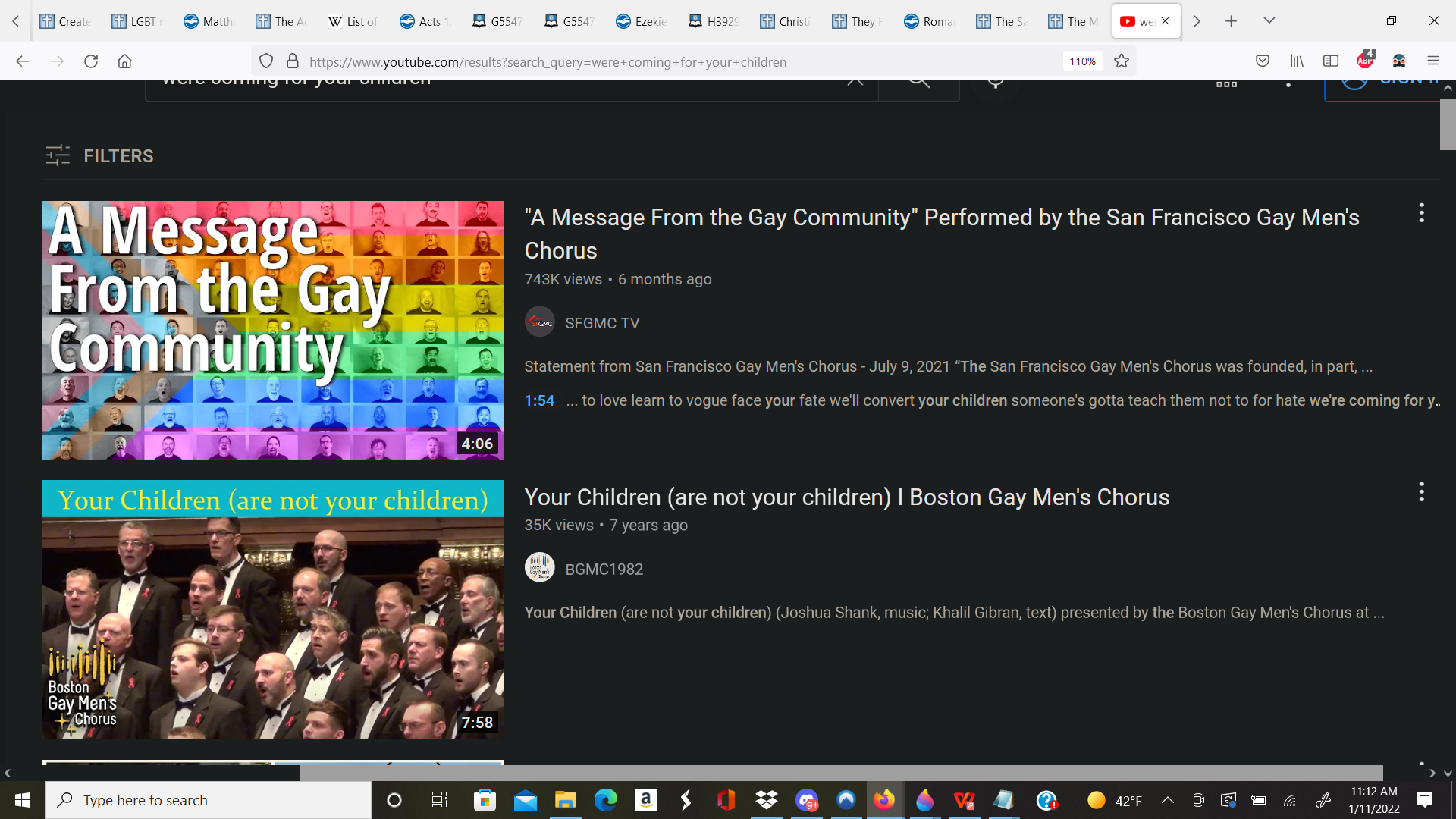This screenshot has width=1456, height=819.
Task: Reload the current YouTube page
Action: click(91, 61)
